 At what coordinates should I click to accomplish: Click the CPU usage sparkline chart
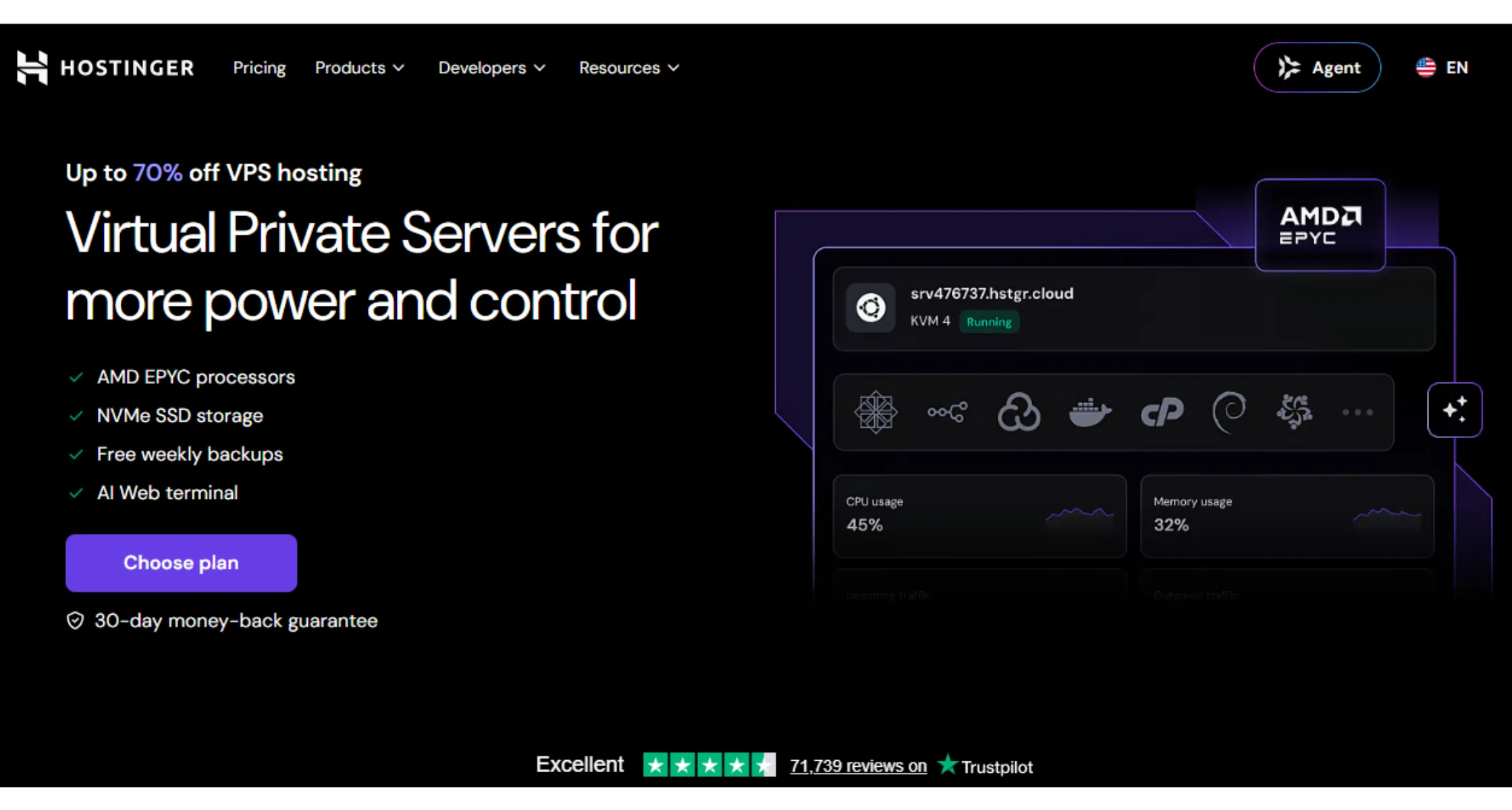pyautogui.click(x=1079, y=516)
